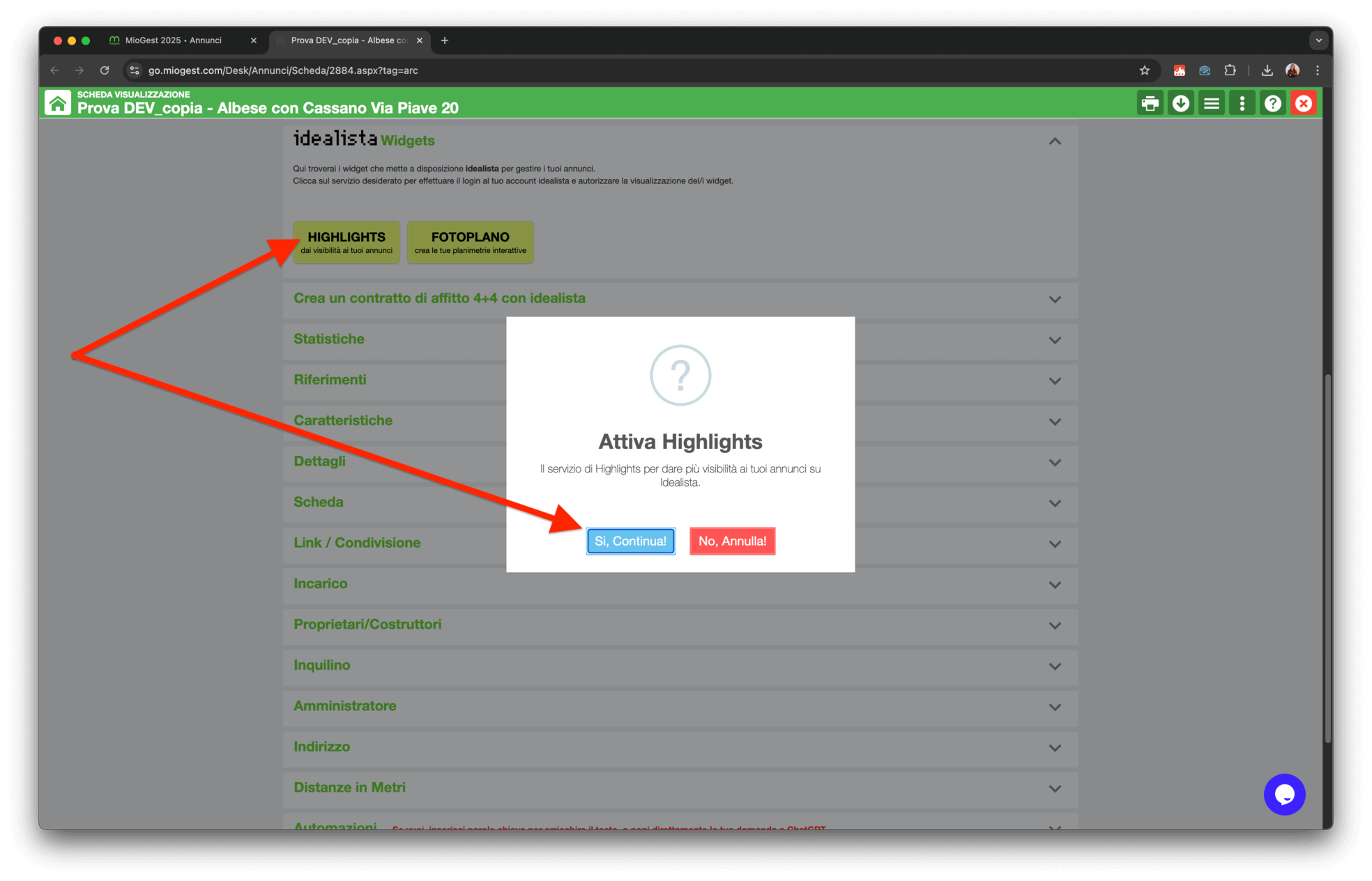Open the tab search dropdown arrow
This screenshot has width=1372, height=881.
(1318, 40)
